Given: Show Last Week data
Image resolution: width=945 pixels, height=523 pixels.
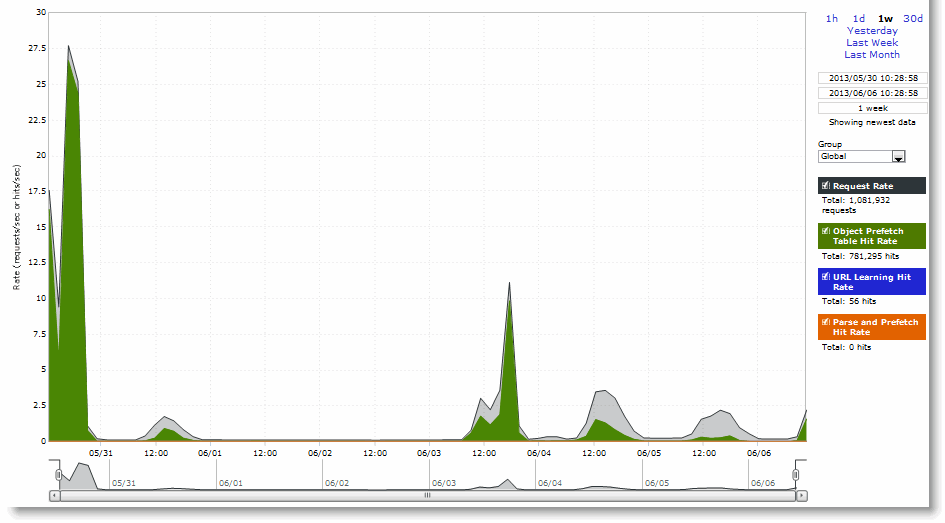Looking at the screenshot, I should click(872, 43).
